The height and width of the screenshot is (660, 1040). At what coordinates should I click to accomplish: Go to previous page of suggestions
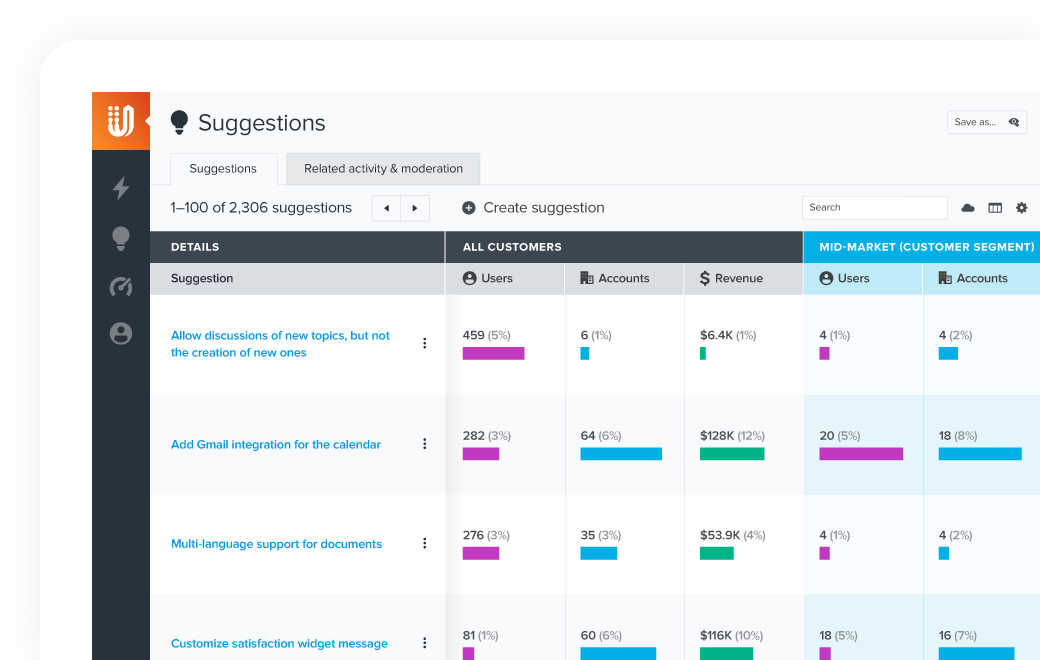(x=386, y=208)
